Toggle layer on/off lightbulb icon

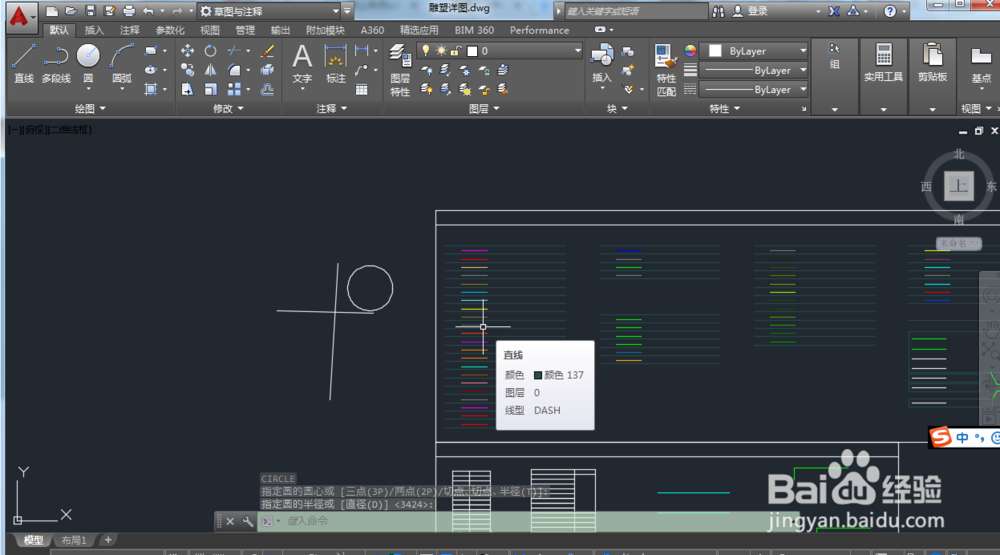425,50
